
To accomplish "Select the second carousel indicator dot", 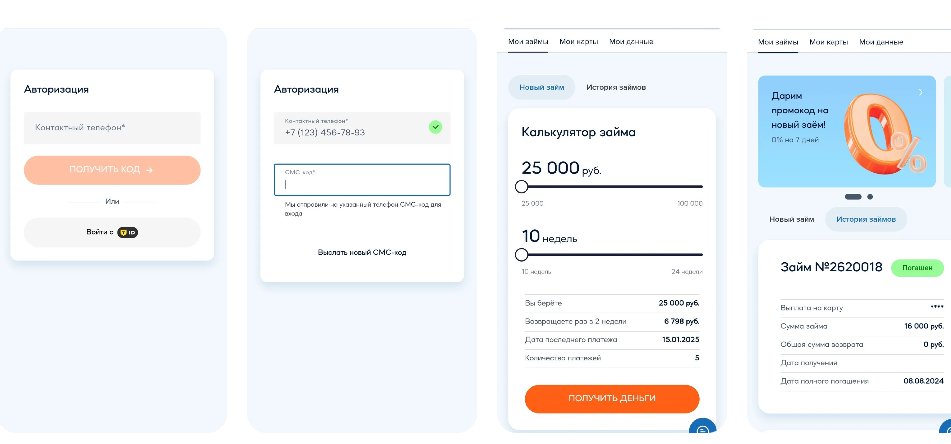I will click(x=870, y=197).
